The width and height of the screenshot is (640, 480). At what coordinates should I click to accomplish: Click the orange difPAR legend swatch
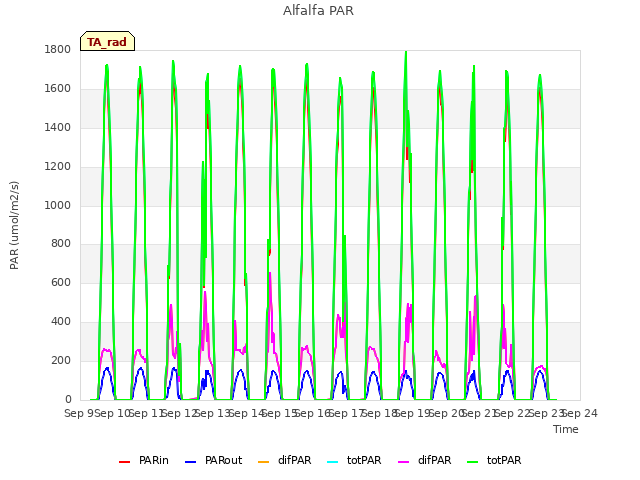click(264, 462)
